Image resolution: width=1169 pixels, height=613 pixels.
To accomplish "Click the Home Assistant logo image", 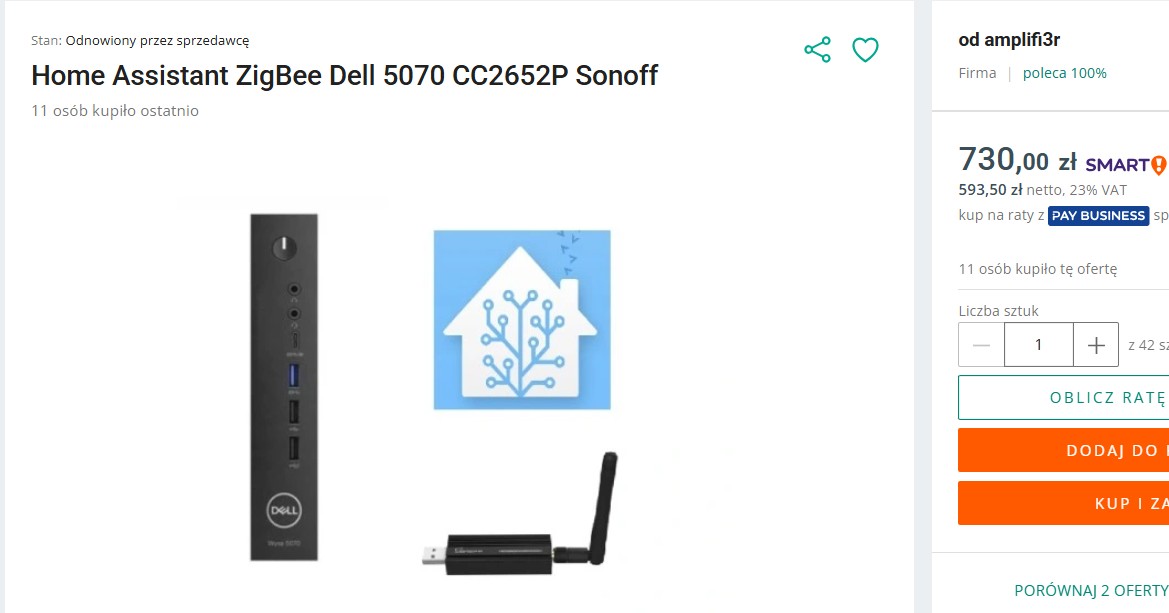I will (x=522, y=319).
